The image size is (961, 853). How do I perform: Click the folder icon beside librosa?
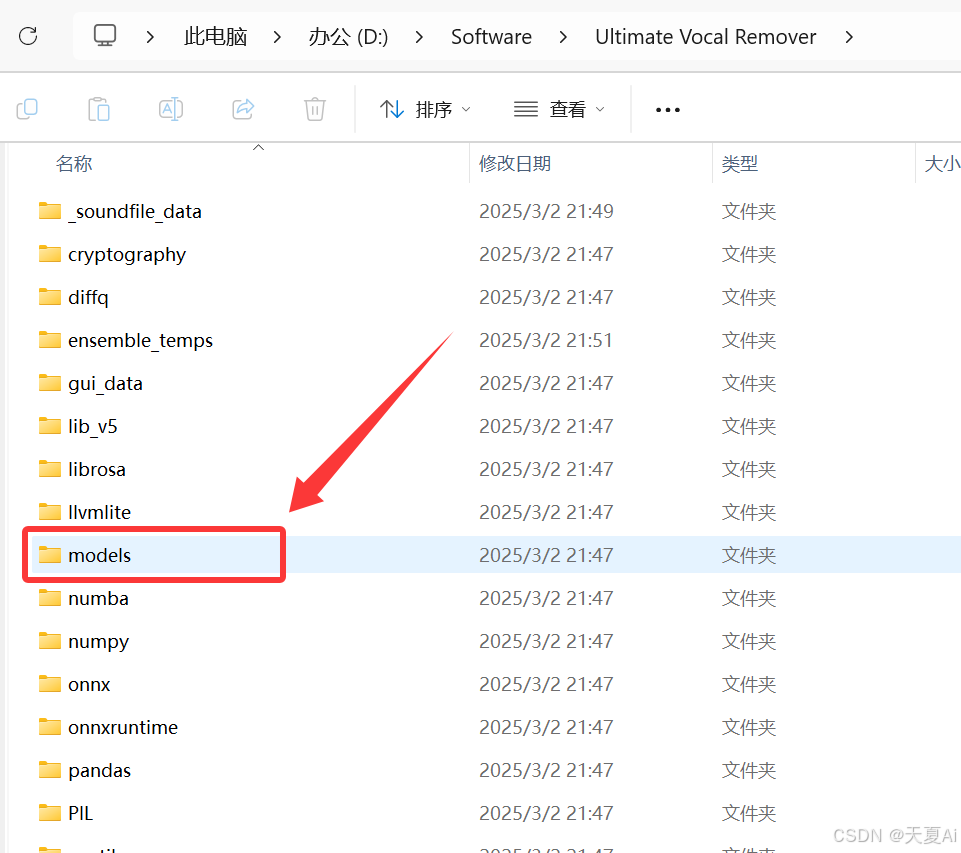coord(50,469)
